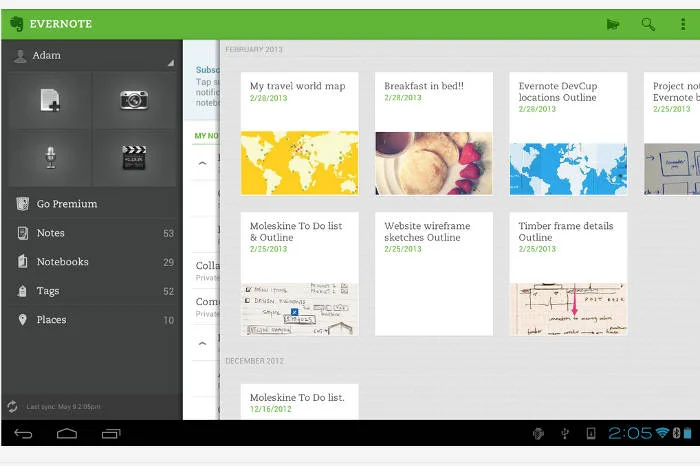Open Go Premium in sidebar
700x466 pixels.
(92, 204)
